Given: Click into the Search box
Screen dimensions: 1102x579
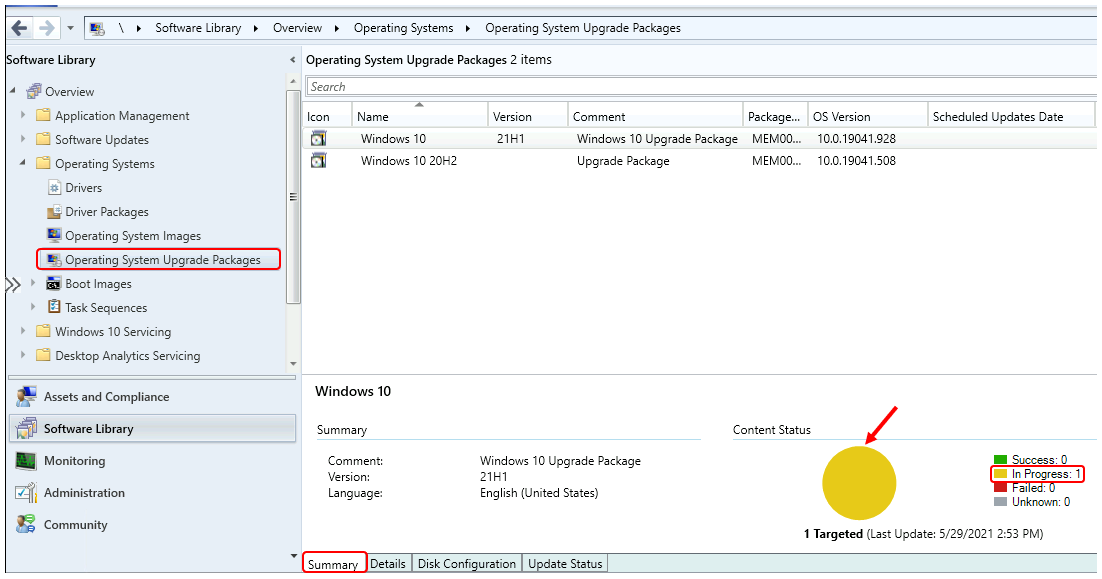Looking at the screenshot, I should (701, 86).
